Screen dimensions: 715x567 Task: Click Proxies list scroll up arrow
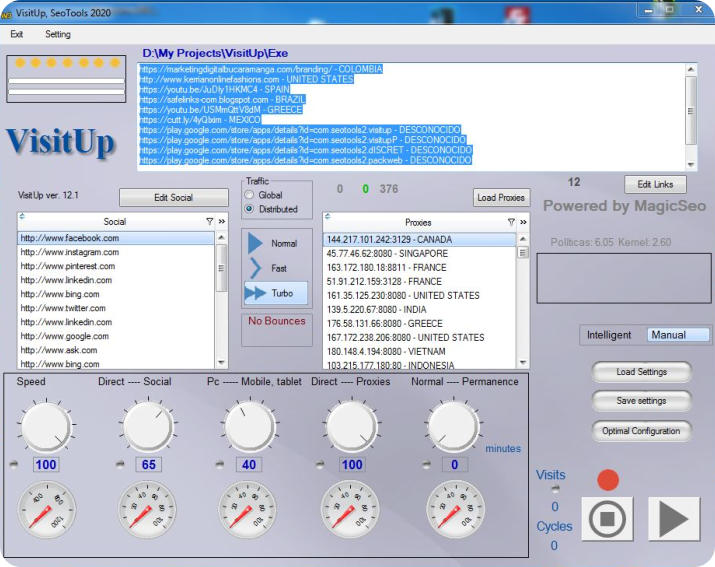click(523, 239)
